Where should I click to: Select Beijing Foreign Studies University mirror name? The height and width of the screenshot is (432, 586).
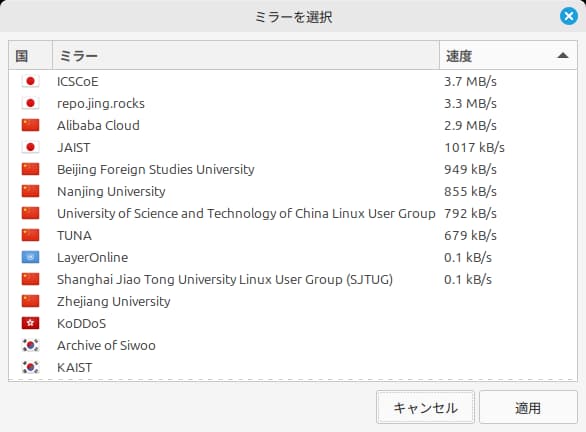pos(156,170)
